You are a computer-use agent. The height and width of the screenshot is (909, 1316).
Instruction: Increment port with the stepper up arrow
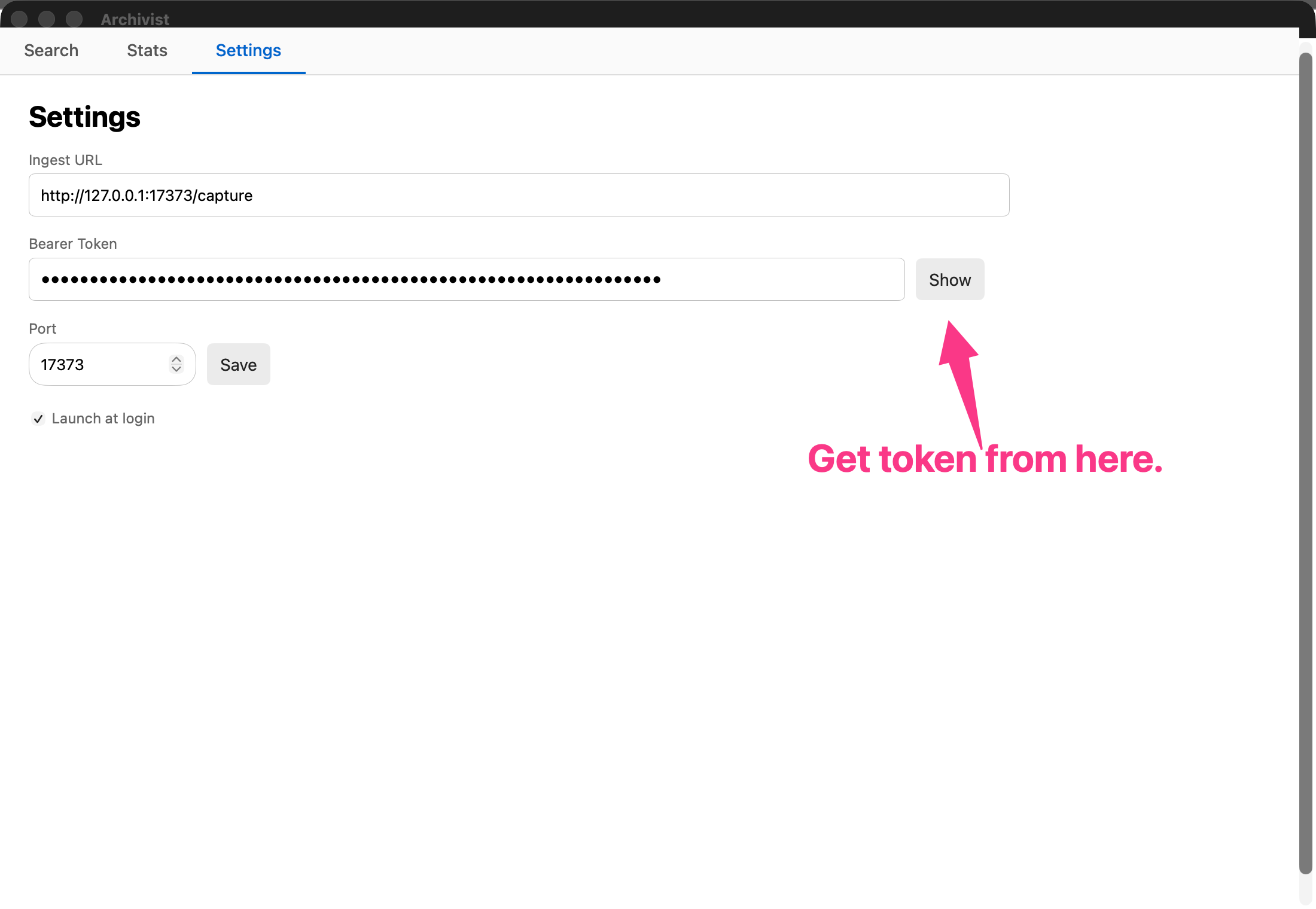(176, 359)
